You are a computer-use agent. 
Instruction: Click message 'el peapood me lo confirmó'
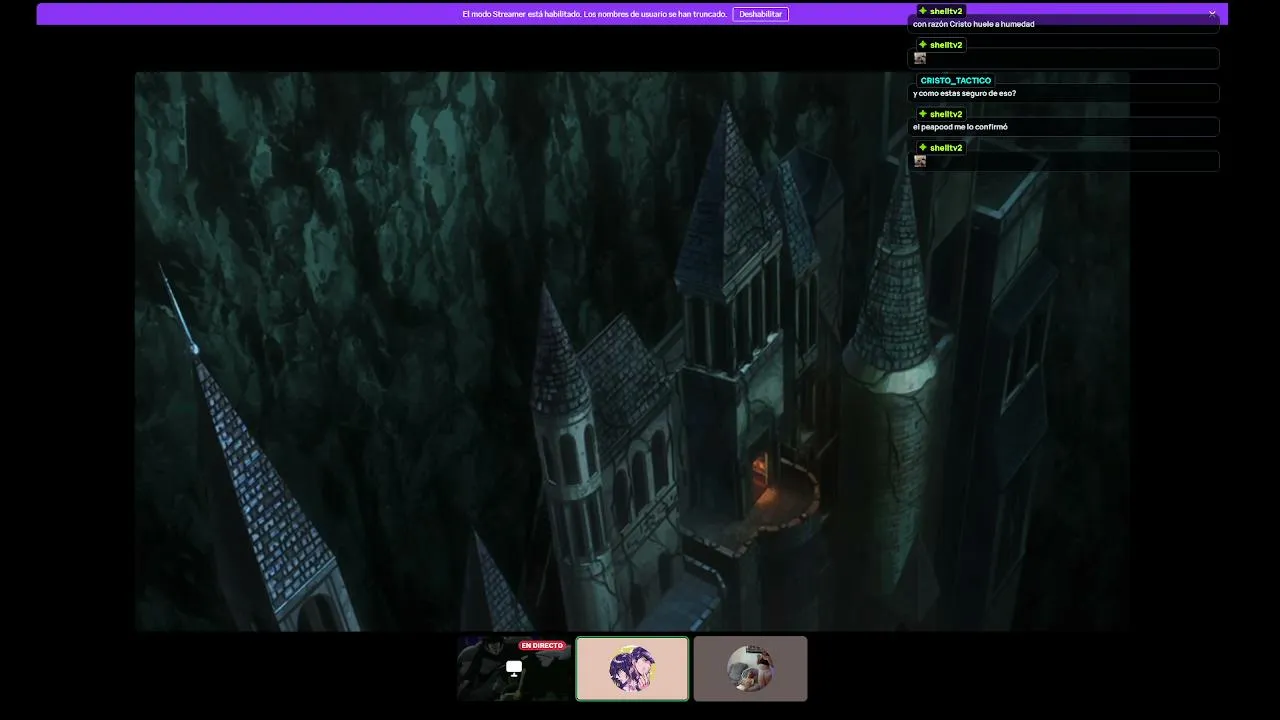(x=960, y=127)
